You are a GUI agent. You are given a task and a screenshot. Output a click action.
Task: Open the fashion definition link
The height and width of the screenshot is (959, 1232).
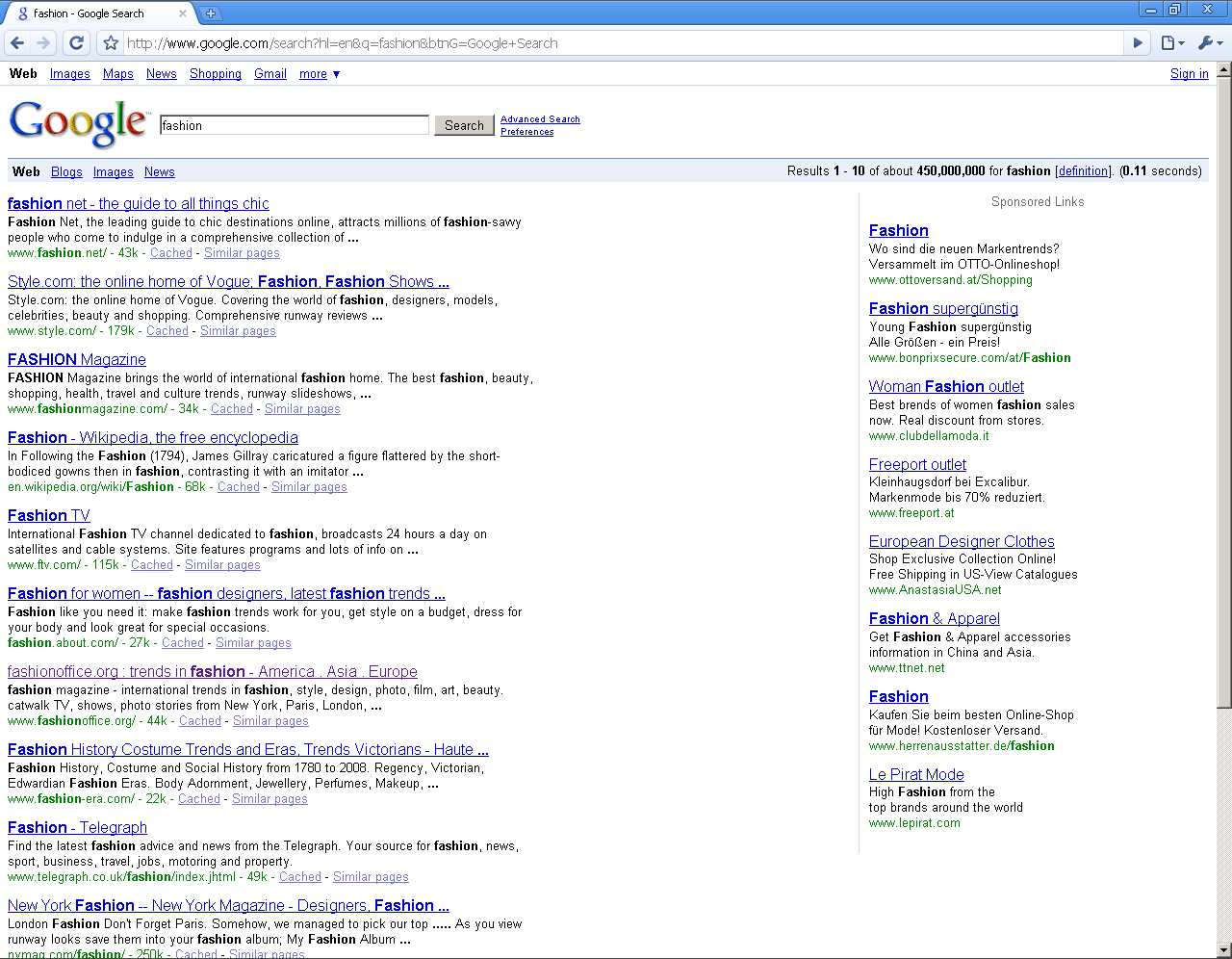tap(1084, 171)
